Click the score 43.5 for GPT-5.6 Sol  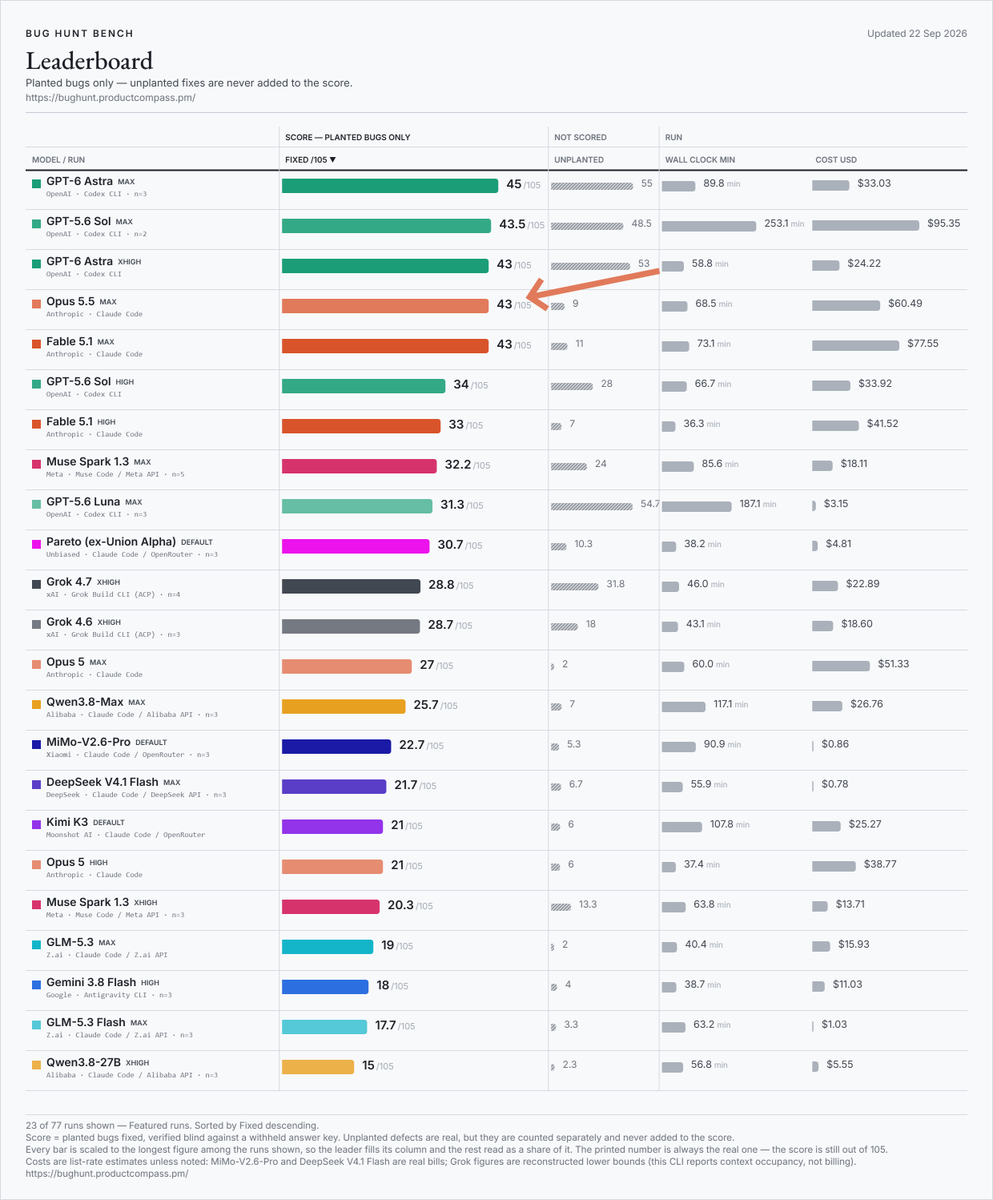(512, 224)
